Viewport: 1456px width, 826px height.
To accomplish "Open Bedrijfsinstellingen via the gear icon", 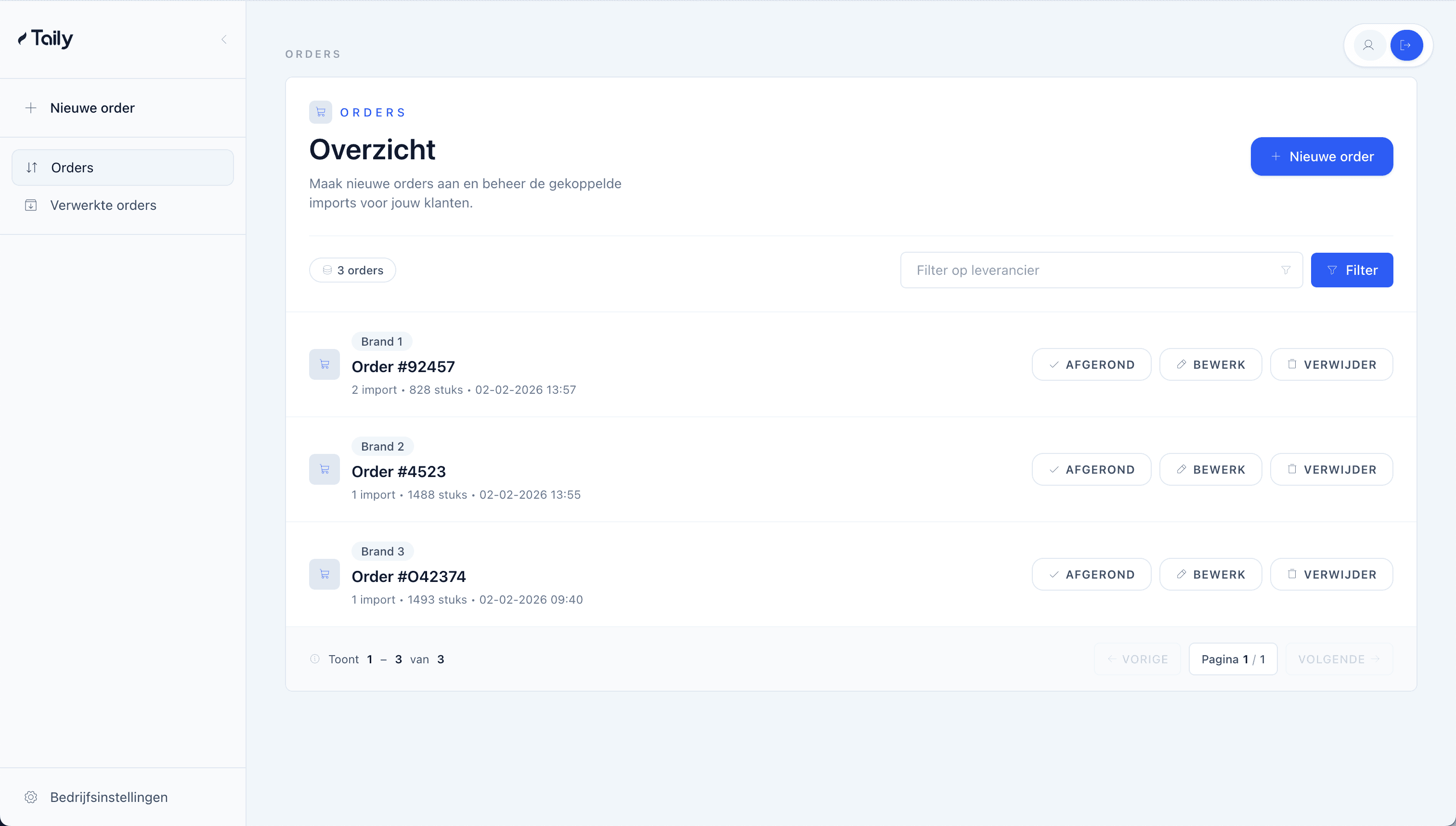I will pos(31,797).
